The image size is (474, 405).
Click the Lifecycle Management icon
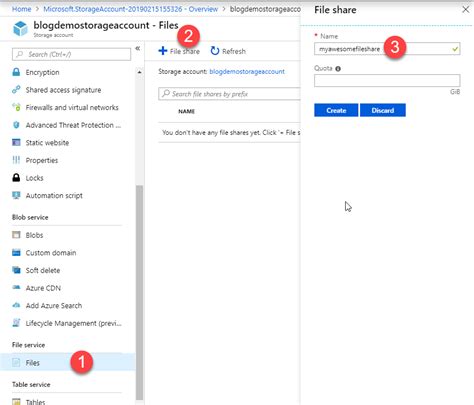coord(16,323)
